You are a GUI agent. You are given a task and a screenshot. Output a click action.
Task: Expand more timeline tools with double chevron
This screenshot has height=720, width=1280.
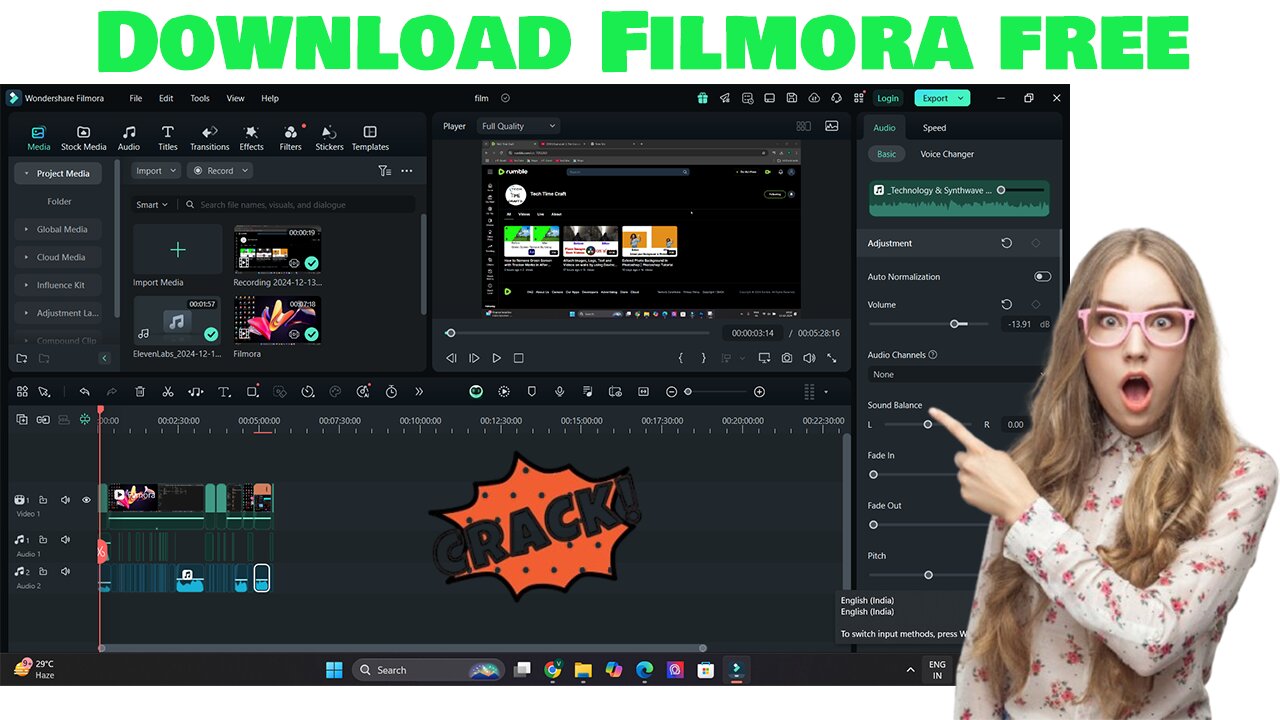[x=419, y=392]
